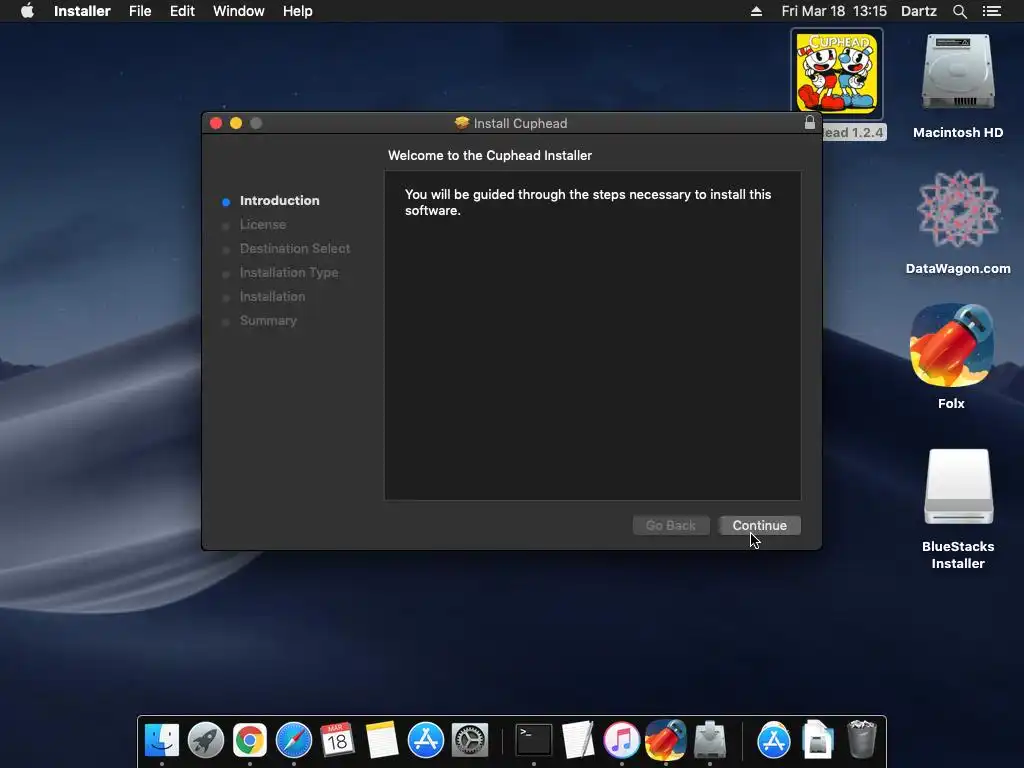Screen dimensions: 1024x768
Task: Click Welcome to the Cuphead Installer heading
Action: [x=490, y=155]
